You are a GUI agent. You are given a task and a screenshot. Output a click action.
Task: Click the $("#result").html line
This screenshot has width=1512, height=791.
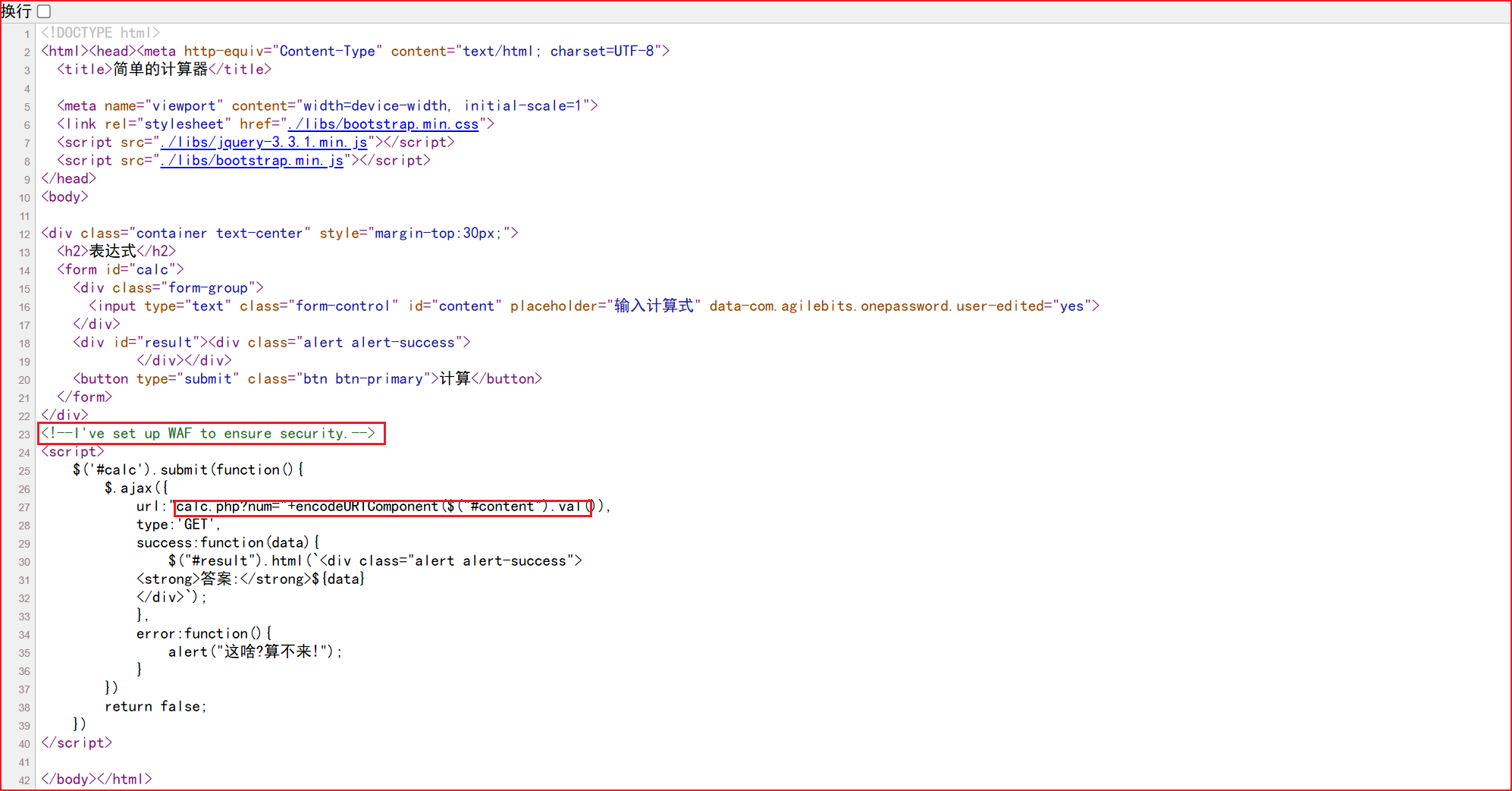pos(375,560)
